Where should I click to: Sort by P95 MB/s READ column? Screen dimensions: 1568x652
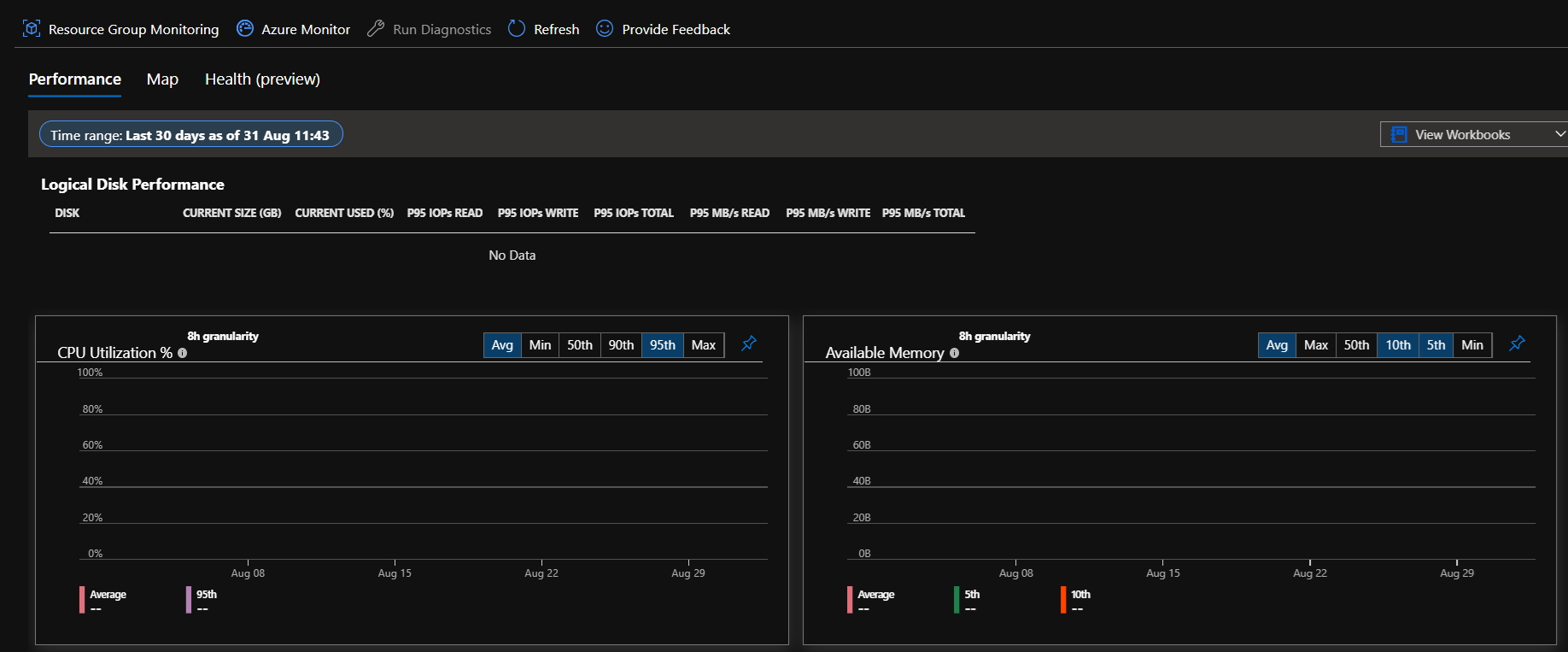point(729,213)
